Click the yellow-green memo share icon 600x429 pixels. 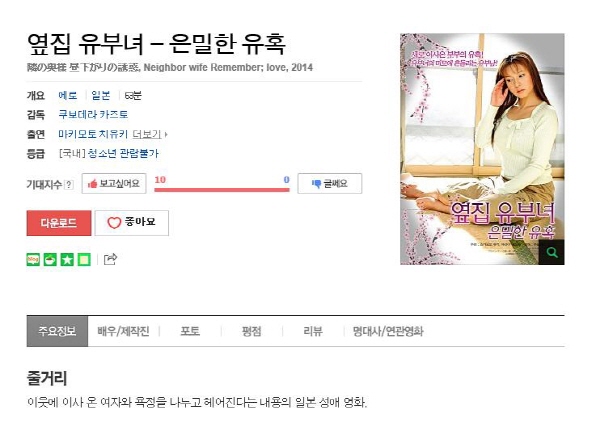click(84, 259)
